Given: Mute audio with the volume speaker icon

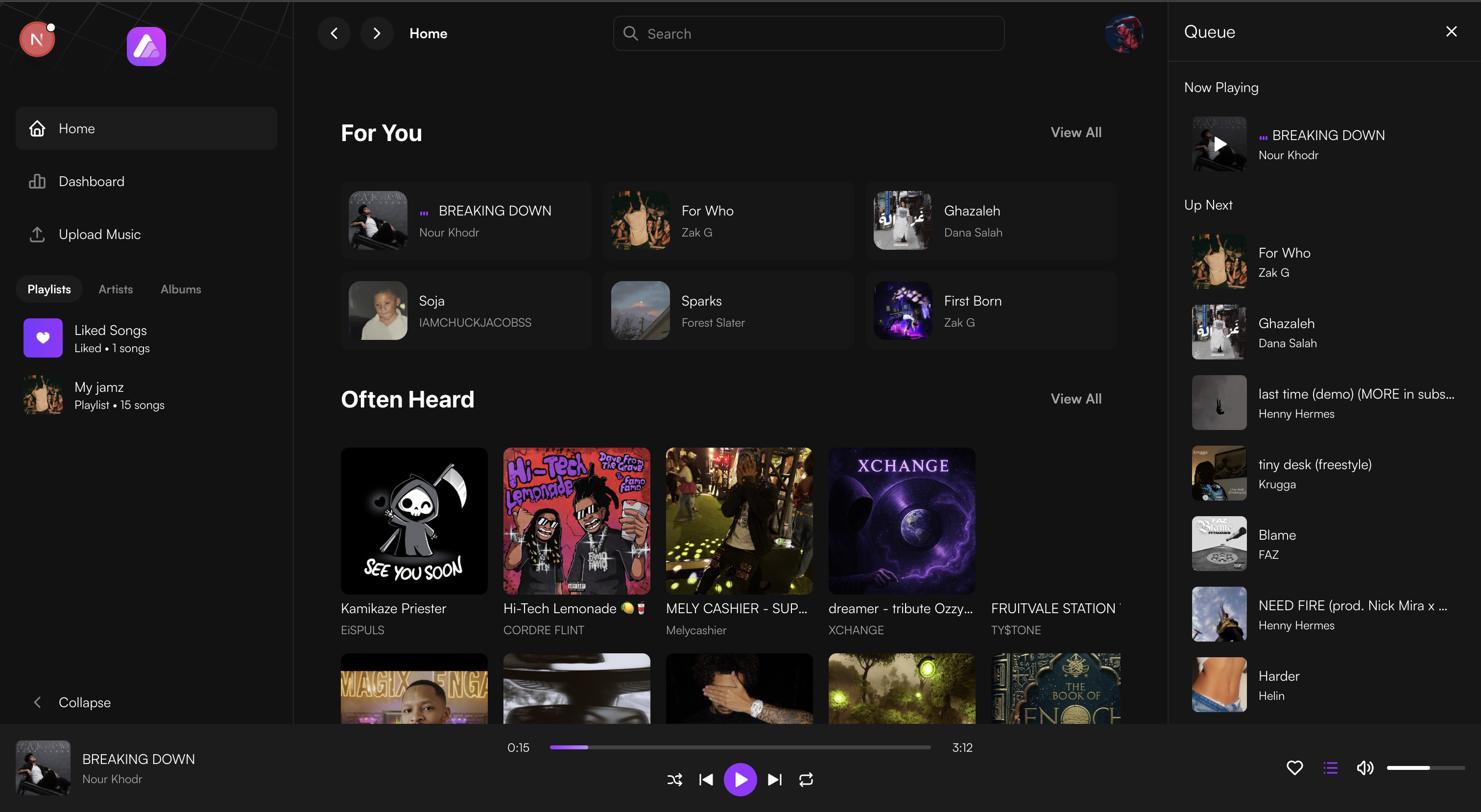Looking at the screenshot, I should pos(1365,768).
